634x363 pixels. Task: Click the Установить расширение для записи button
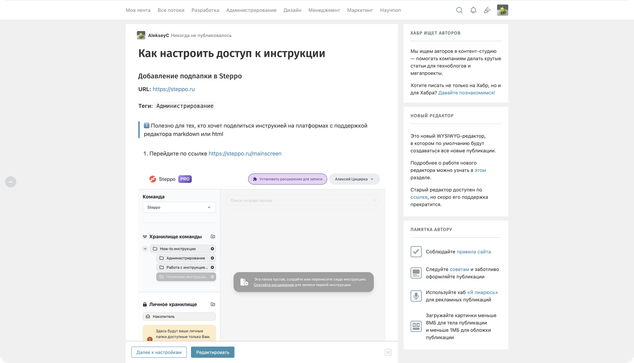tap(287, 179)
